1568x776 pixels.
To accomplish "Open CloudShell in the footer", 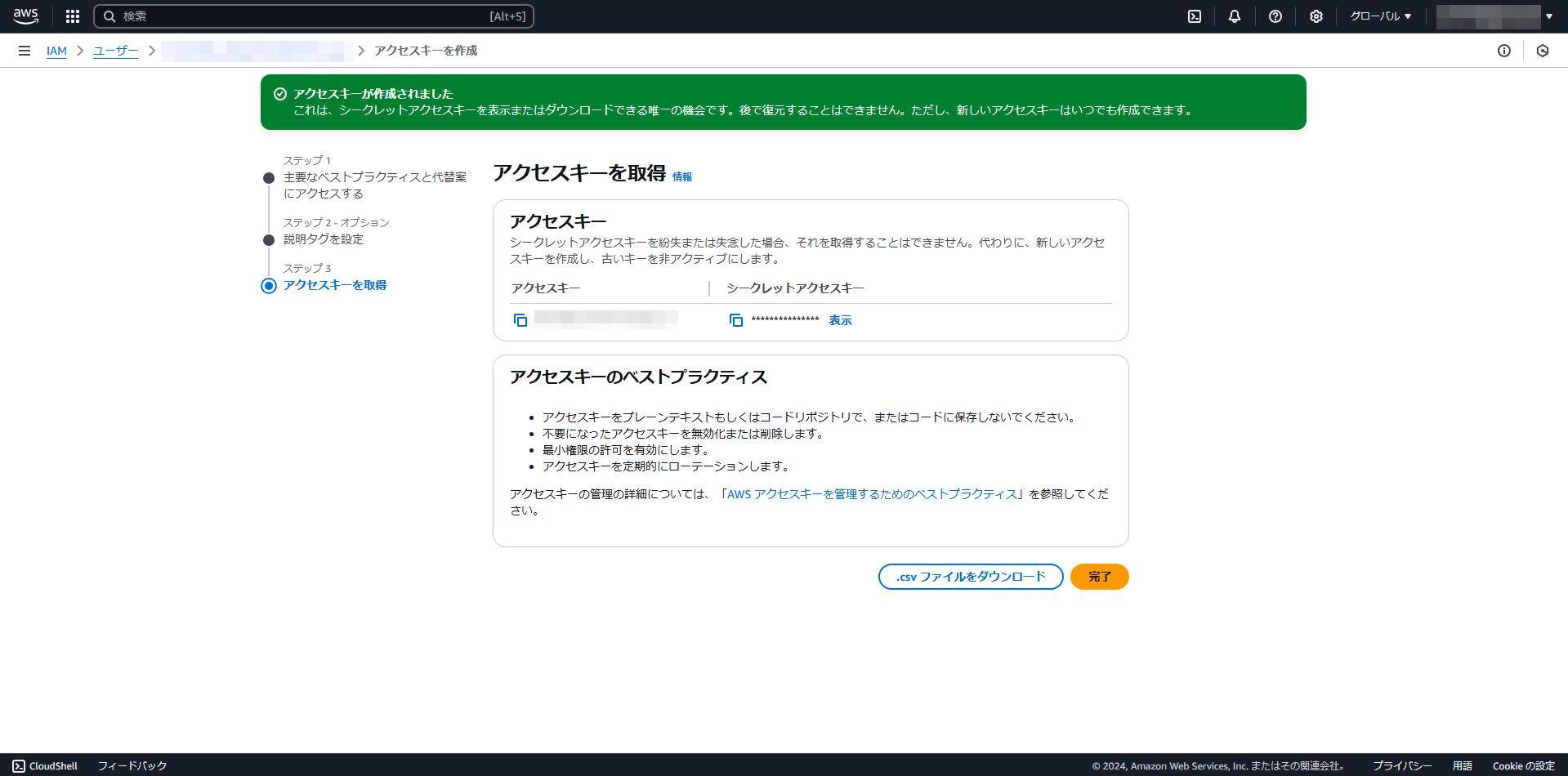I will click(x=45, y=766).
